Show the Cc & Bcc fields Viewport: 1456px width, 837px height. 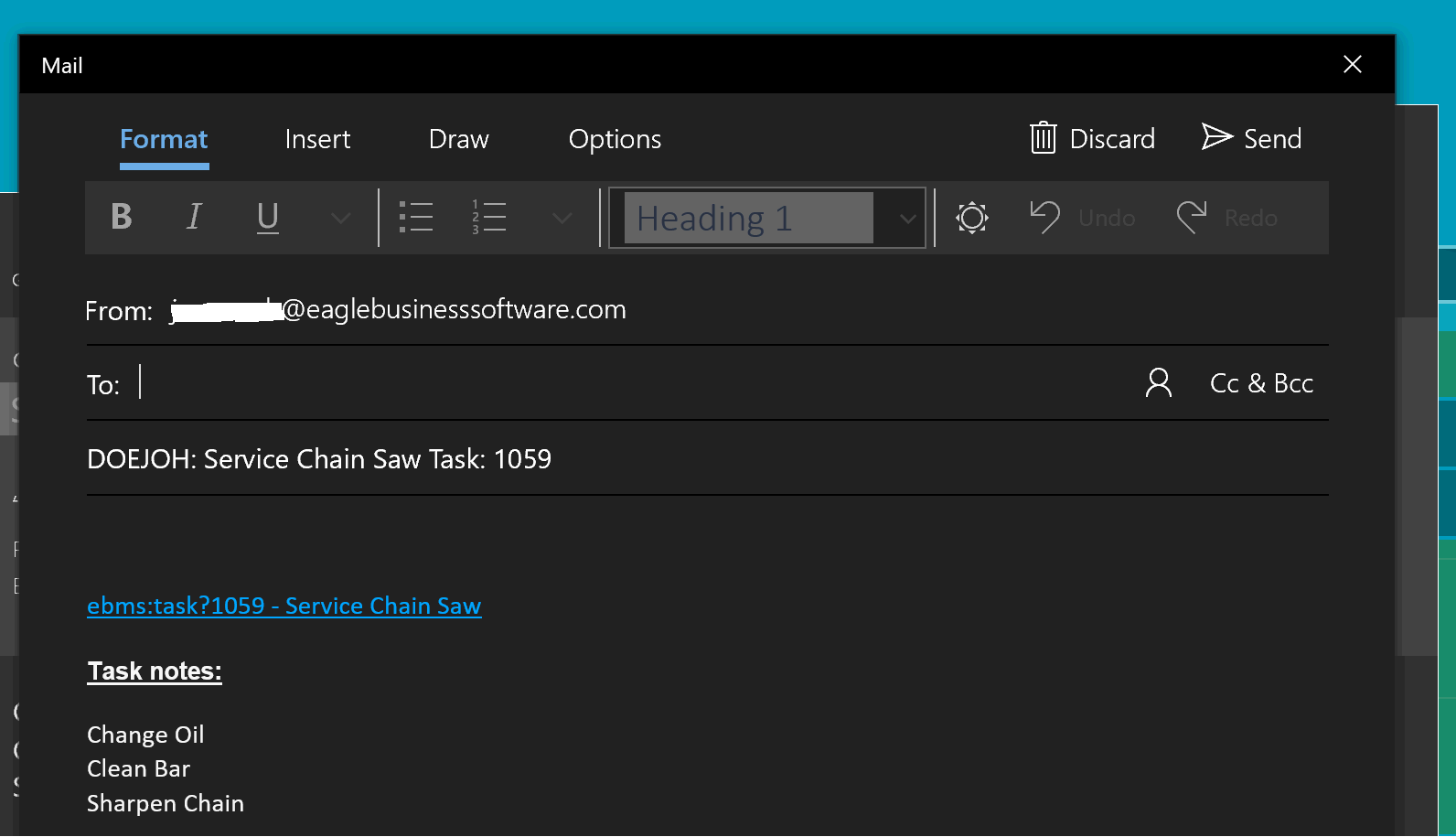[x=1261, y=383]
